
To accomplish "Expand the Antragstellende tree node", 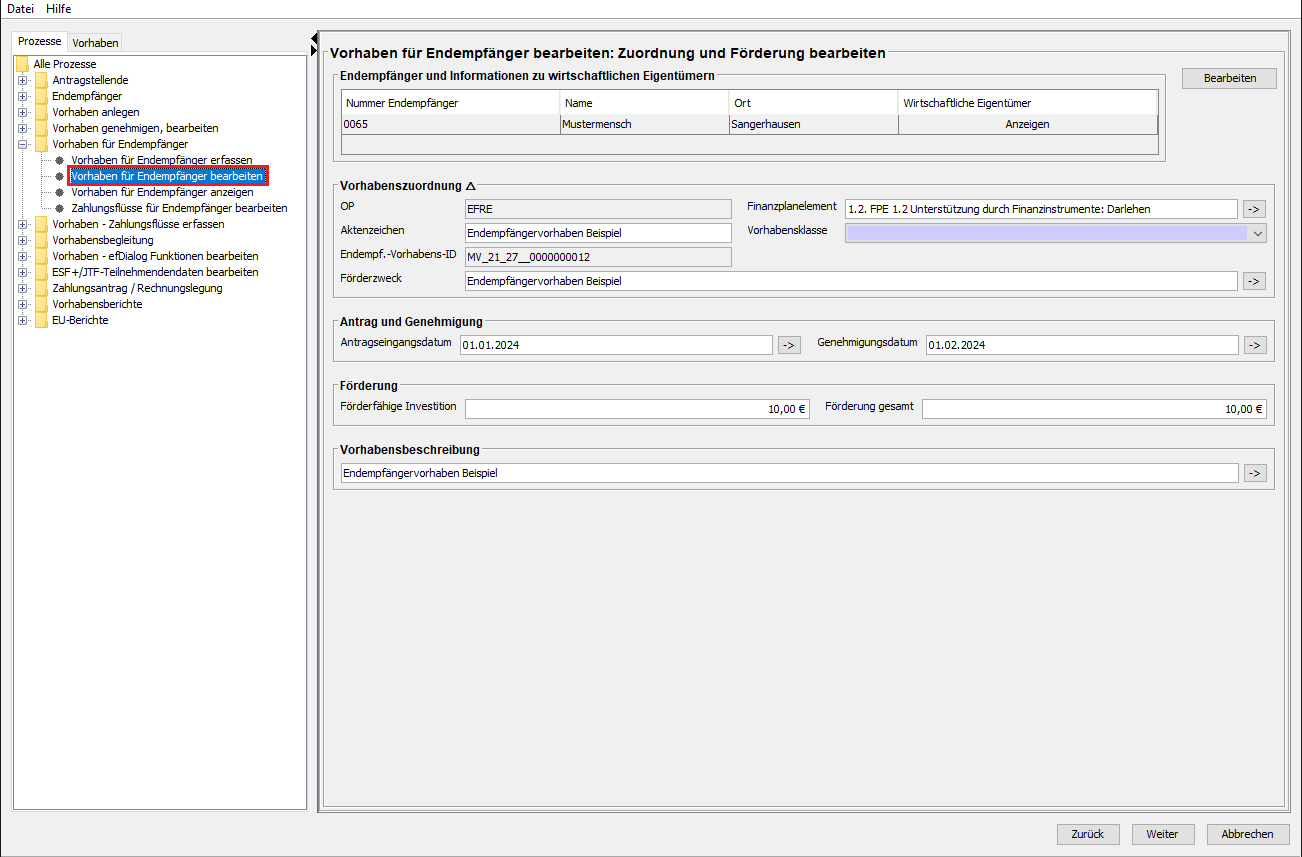I will (x=22, y=80).
